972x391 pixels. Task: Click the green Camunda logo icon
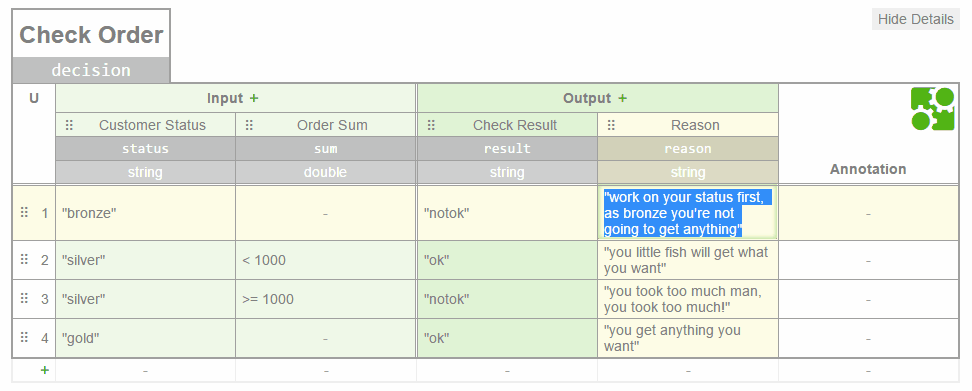click(932, 109)
